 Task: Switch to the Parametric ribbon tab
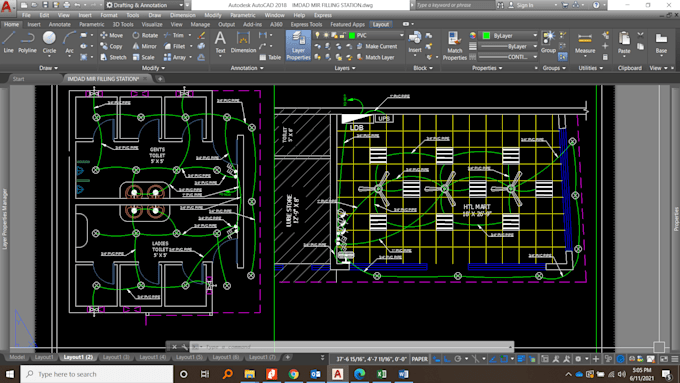point(92,24)
